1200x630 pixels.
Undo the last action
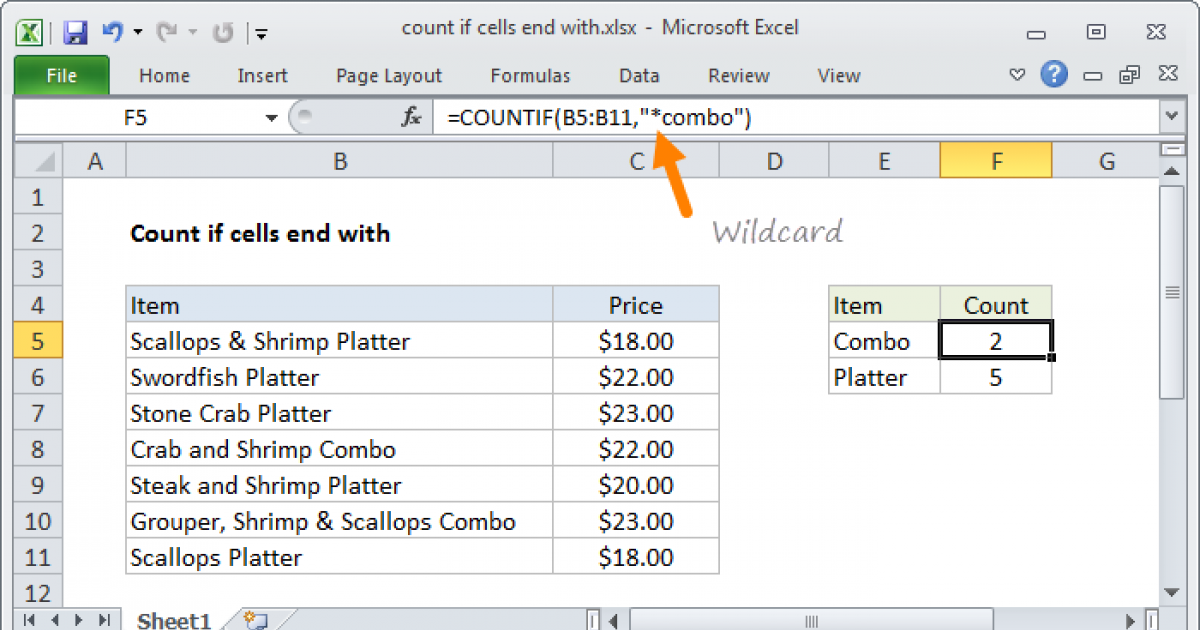click(112, 32)
